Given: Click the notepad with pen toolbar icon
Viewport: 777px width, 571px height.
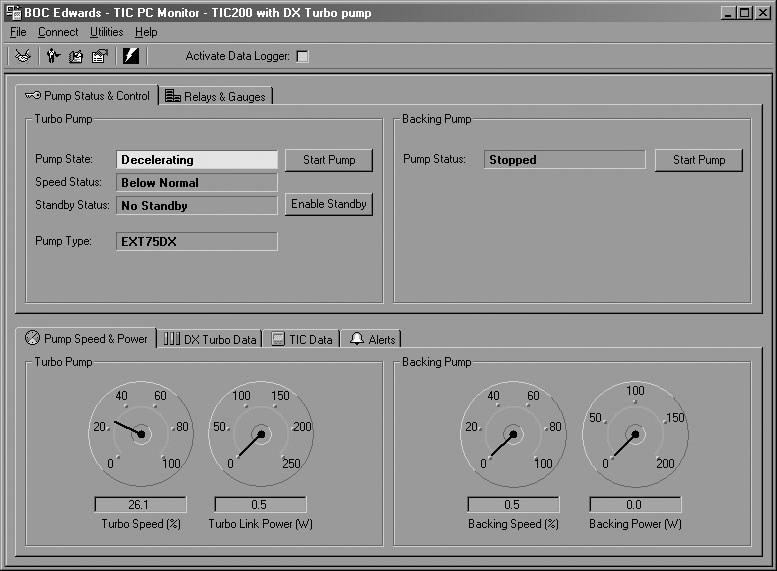Looking at the screenshot, I should [76, 56].
